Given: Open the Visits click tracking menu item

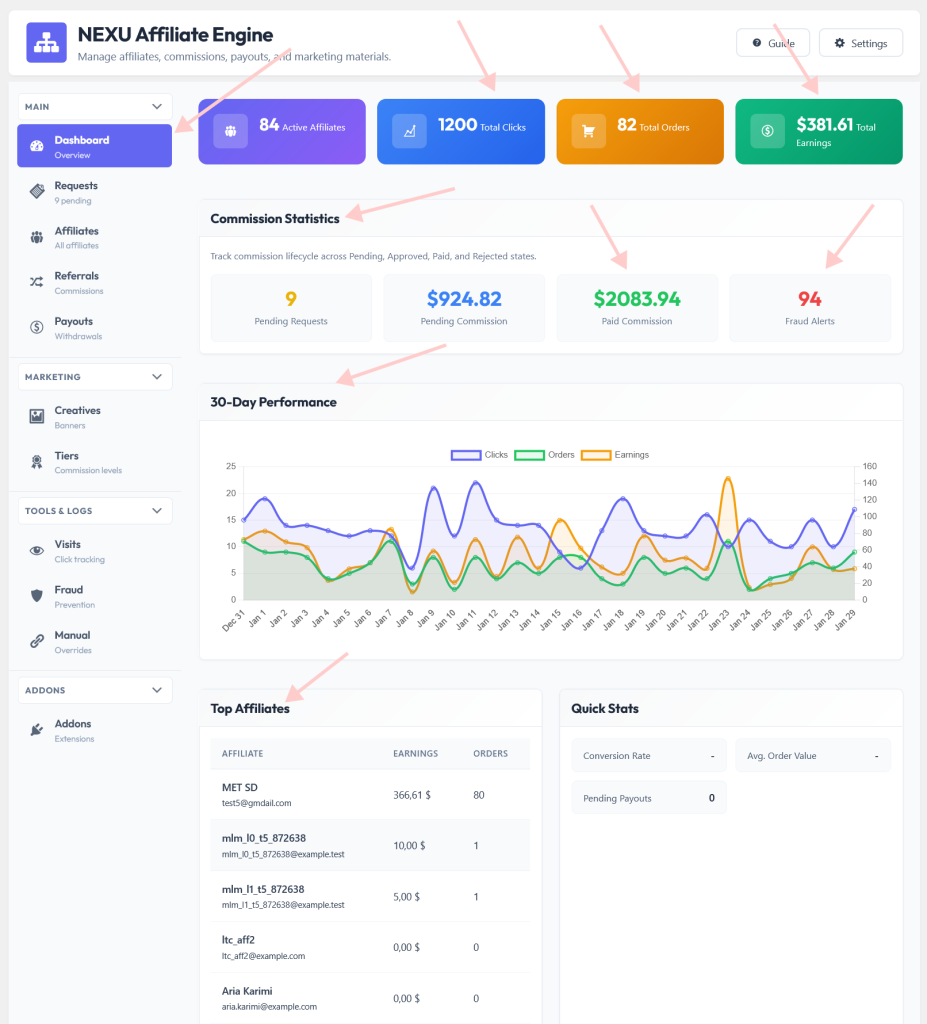Looking at the screenshot, I should (95, 551).
